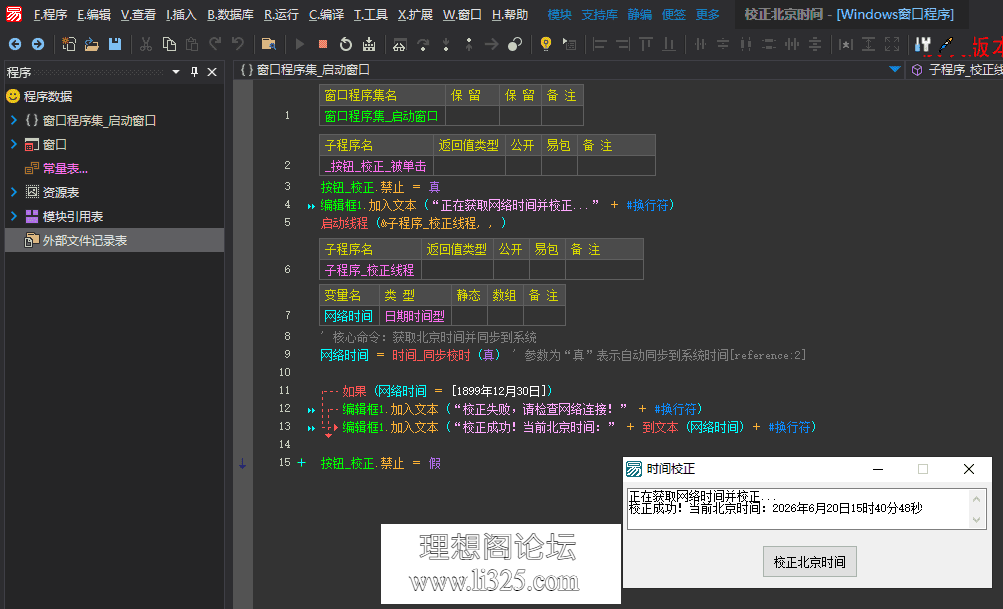Select the color picker eyedropper icon
Screen dimensions: 1003x609
click(946, 44)
